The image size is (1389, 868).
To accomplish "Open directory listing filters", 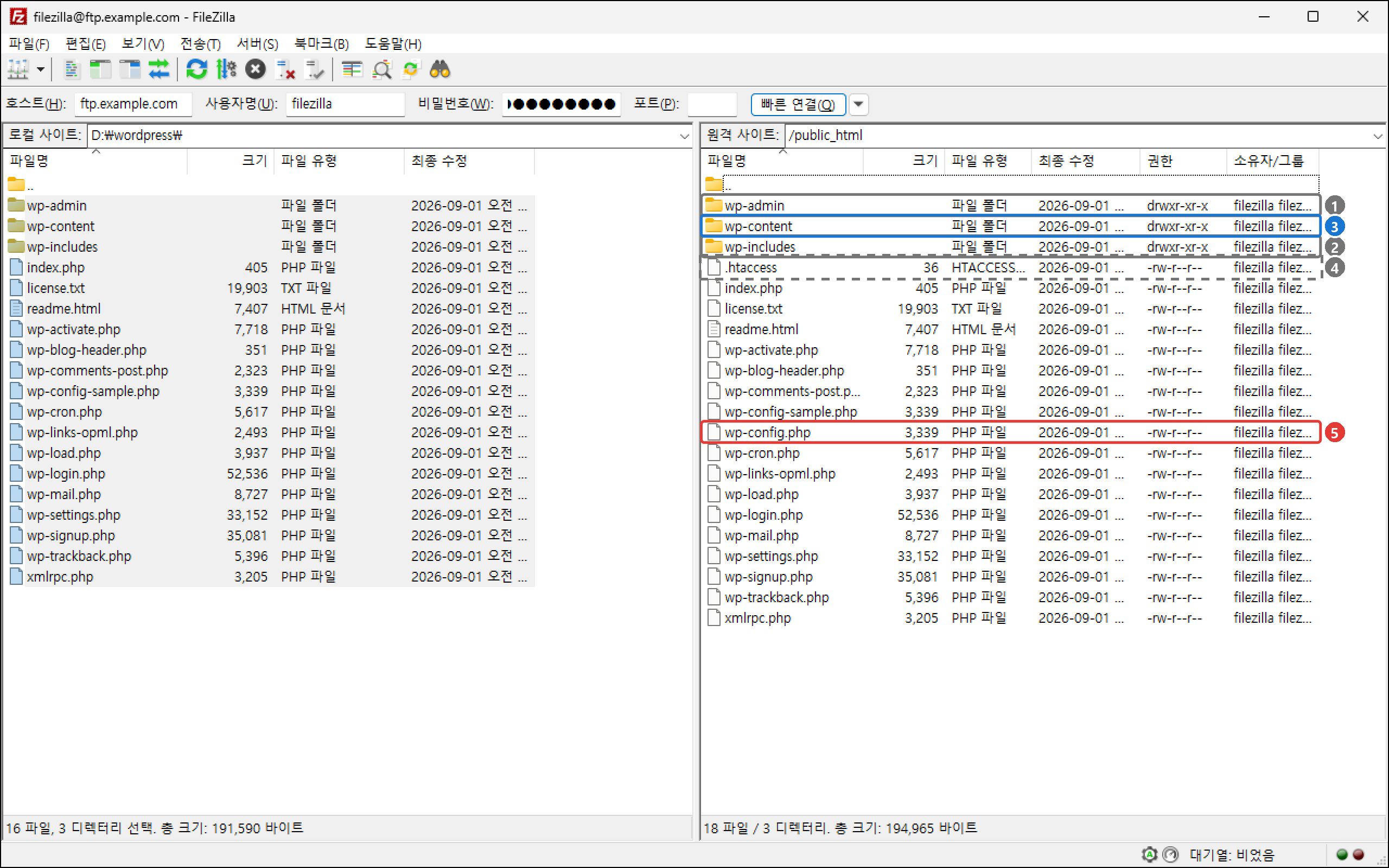I will click(352, 69).
